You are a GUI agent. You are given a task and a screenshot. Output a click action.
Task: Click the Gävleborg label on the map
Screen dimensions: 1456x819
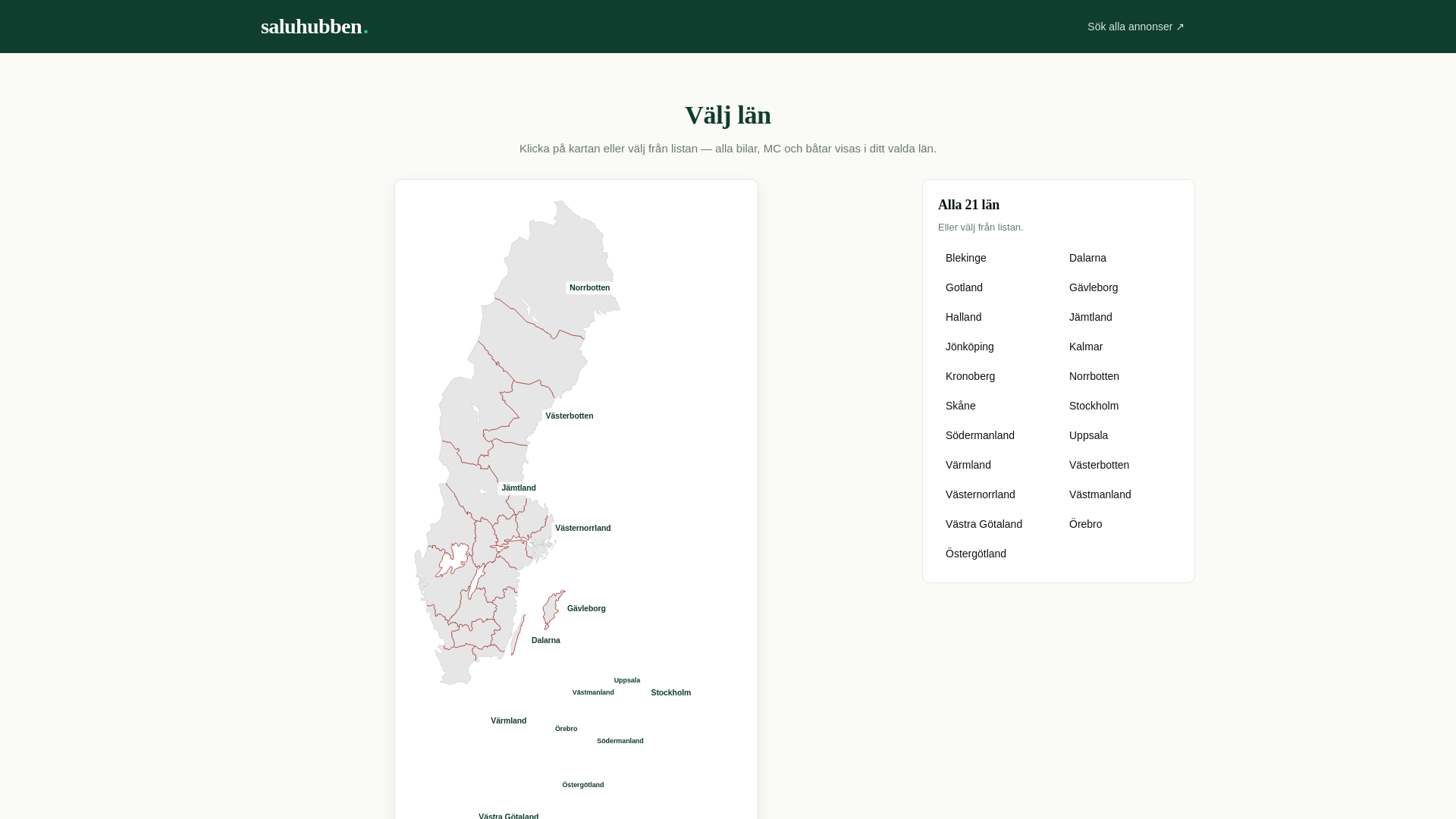[x=586, y=609]
